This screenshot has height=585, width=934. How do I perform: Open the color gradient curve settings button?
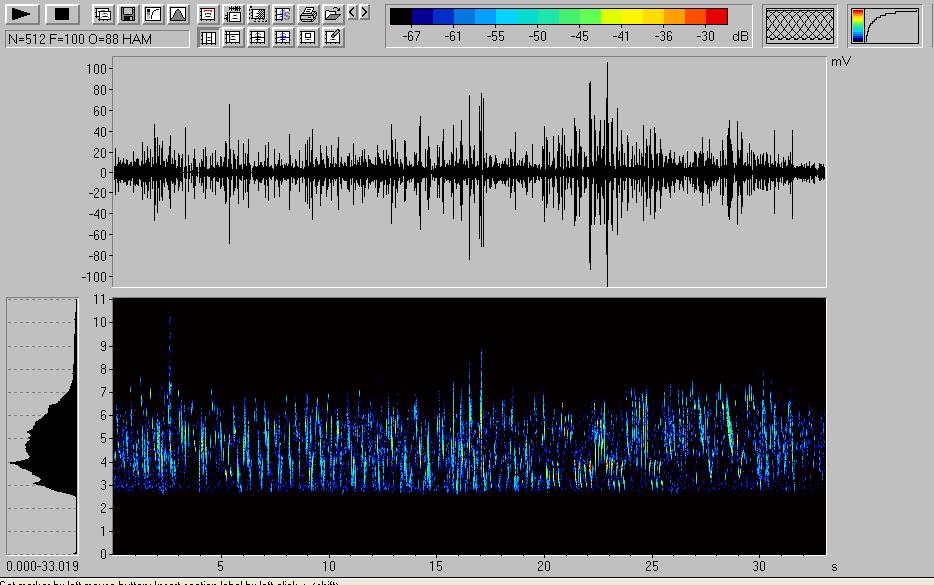pyautogui.click(x=886, y=26)
